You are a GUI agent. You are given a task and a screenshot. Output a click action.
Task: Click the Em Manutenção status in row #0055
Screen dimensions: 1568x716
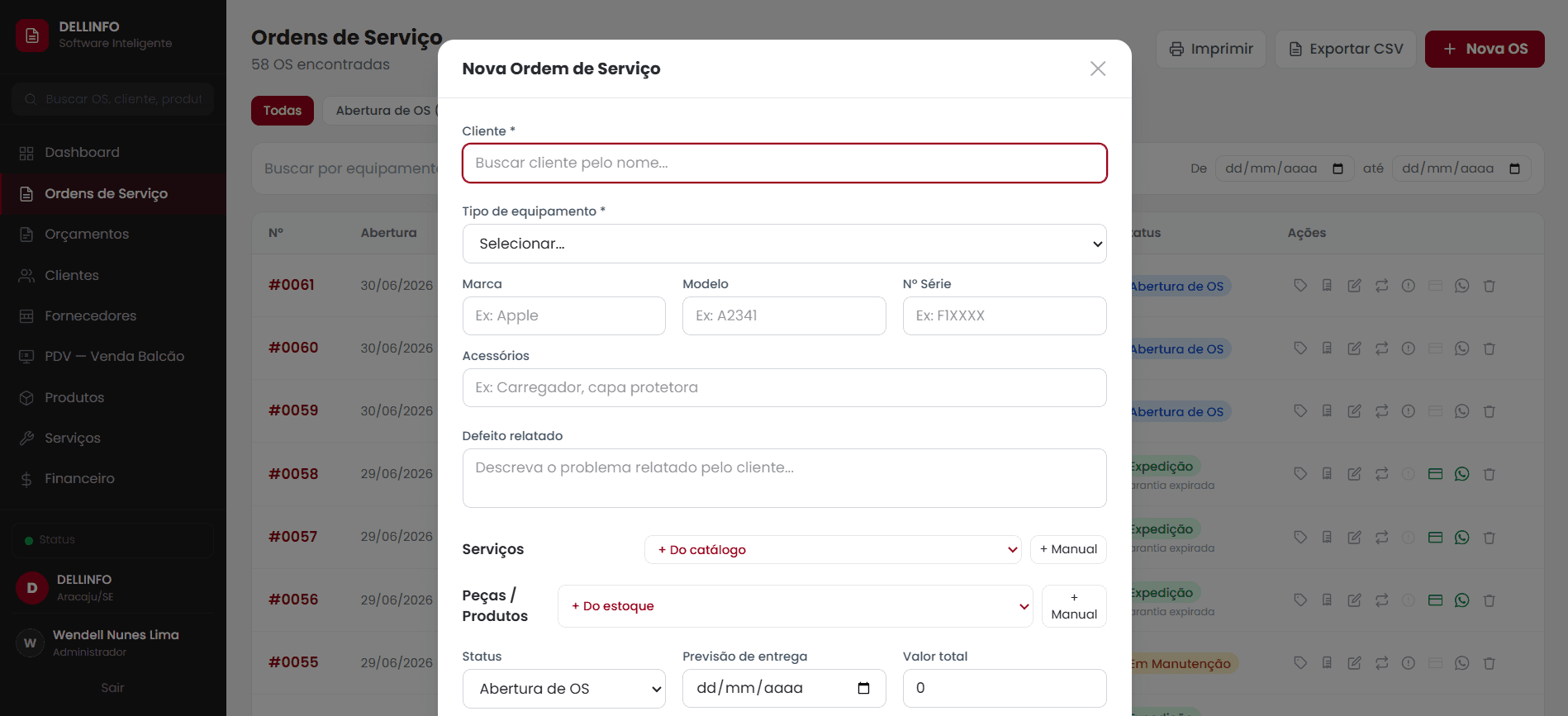click(1183, 663)
